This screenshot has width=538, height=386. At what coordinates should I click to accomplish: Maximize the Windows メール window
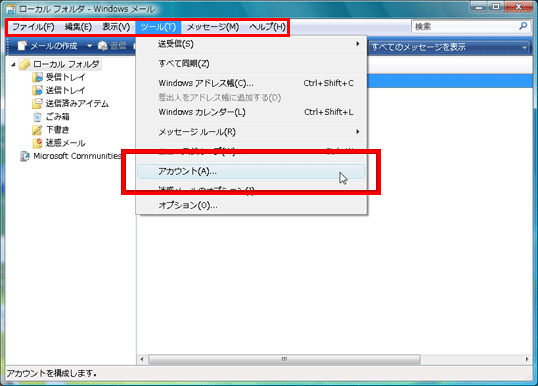tap(496, 7)
